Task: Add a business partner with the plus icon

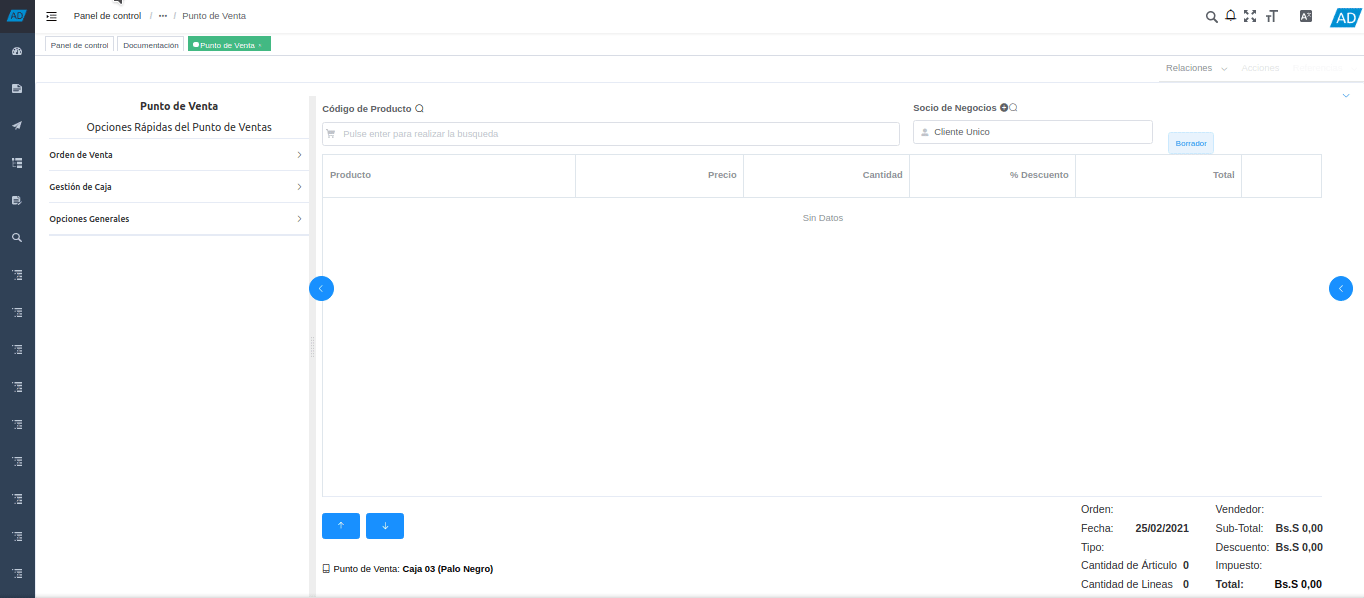Action: [1006, 106]
